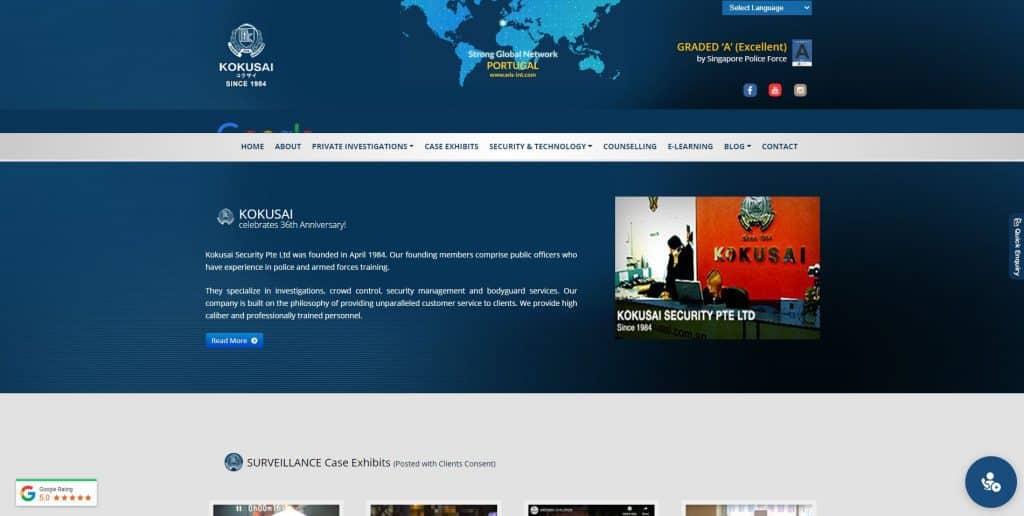
Task: Open the Select Language dropdown
Action: [767, 8]
